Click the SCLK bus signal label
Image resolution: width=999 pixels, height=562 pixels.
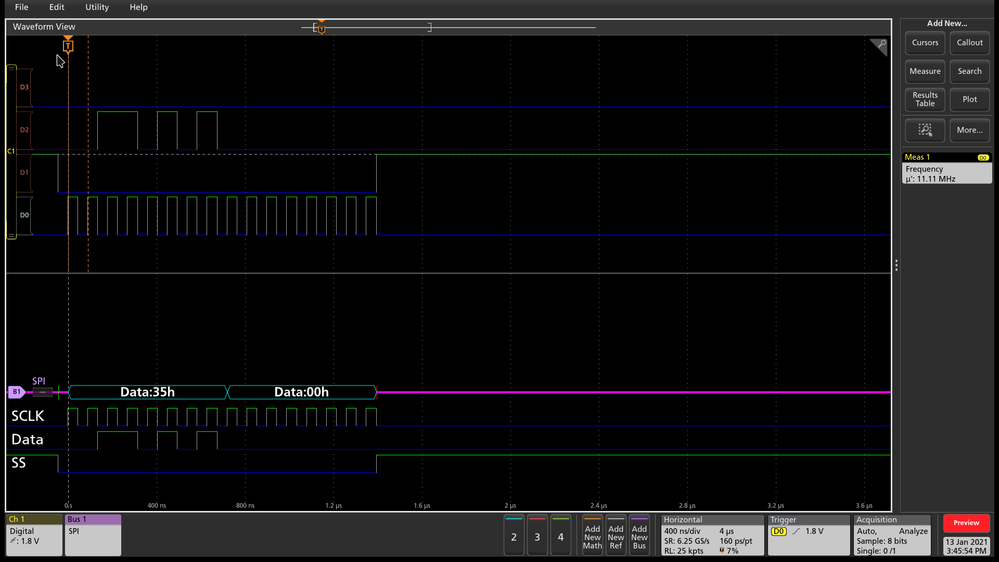click(27, 416)
